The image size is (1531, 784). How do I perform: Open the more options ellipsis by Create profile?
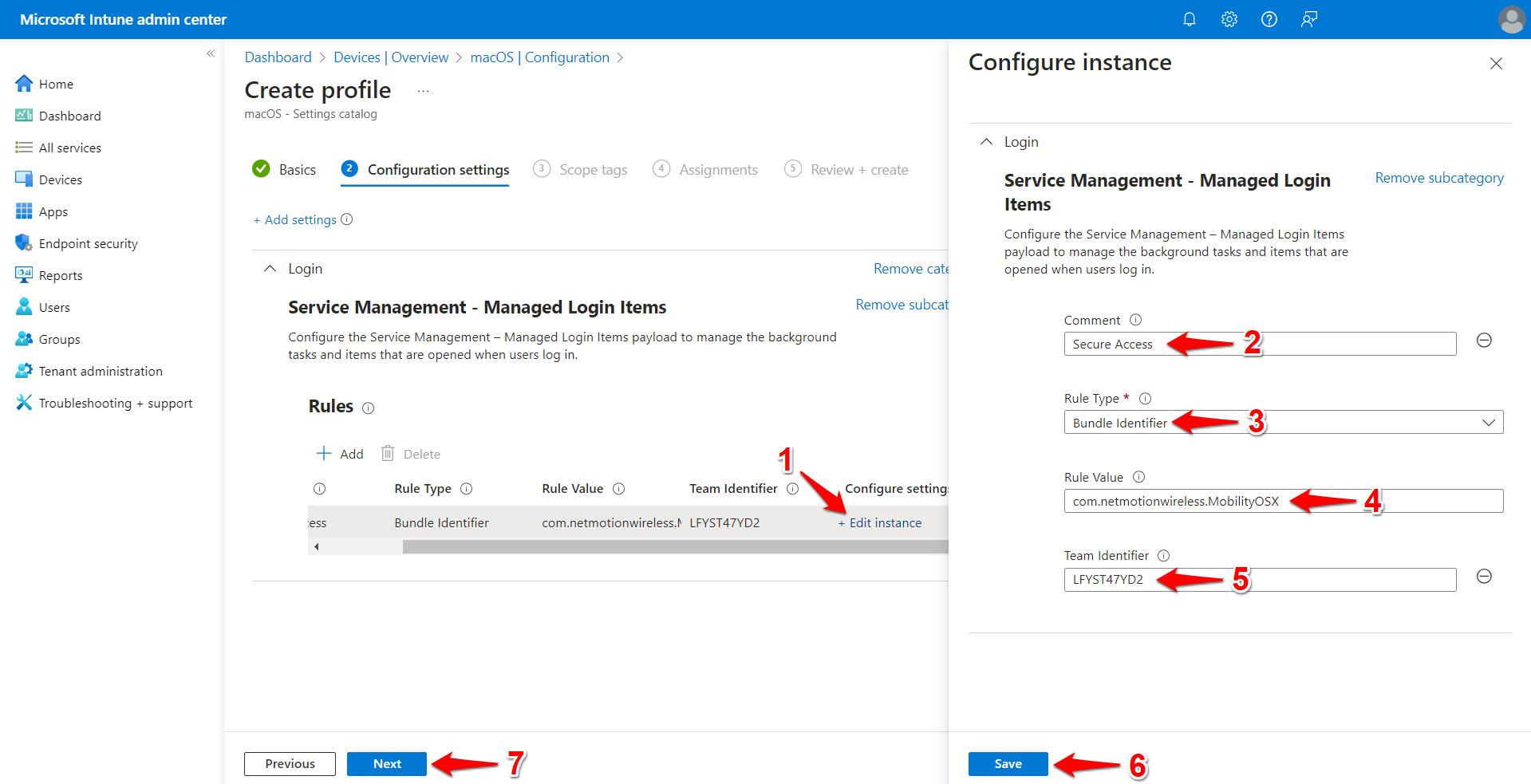[x=423, y=91]
